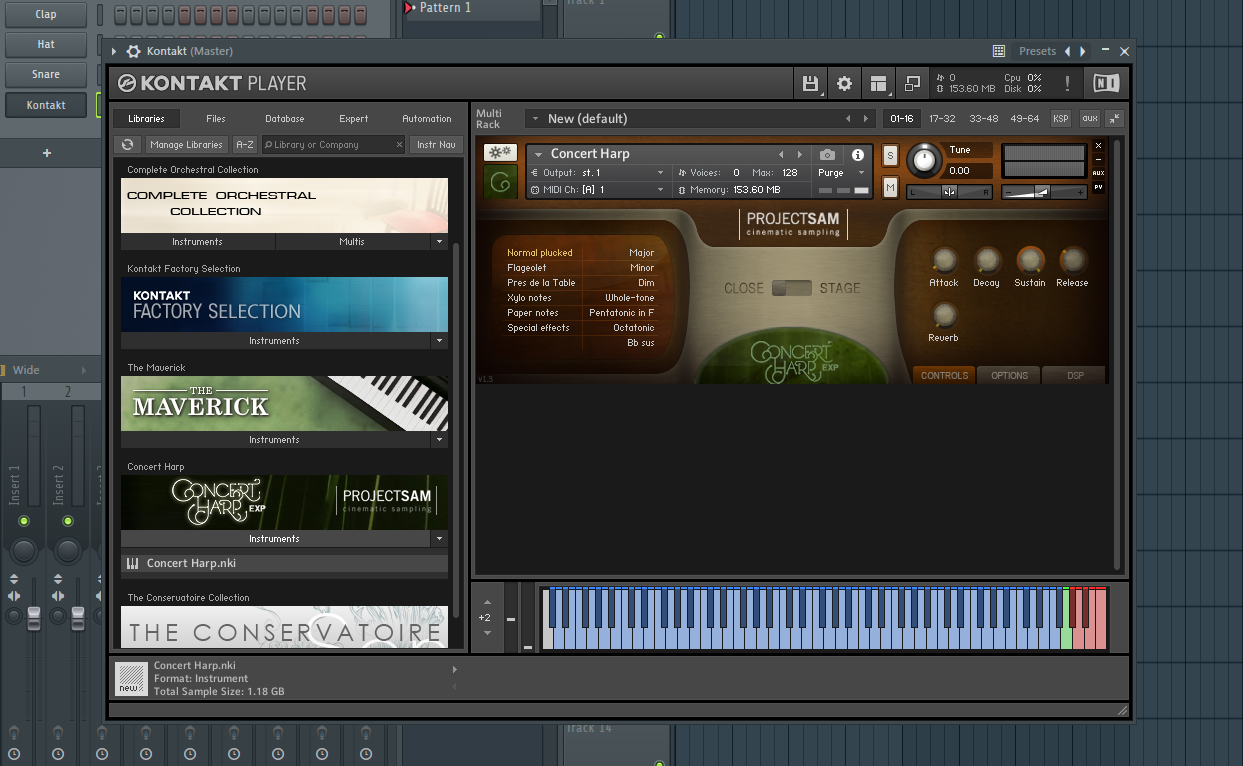Toggle the PV button on the instrument
This screenshot has width=1243, height=766.
pos(1098,187)
